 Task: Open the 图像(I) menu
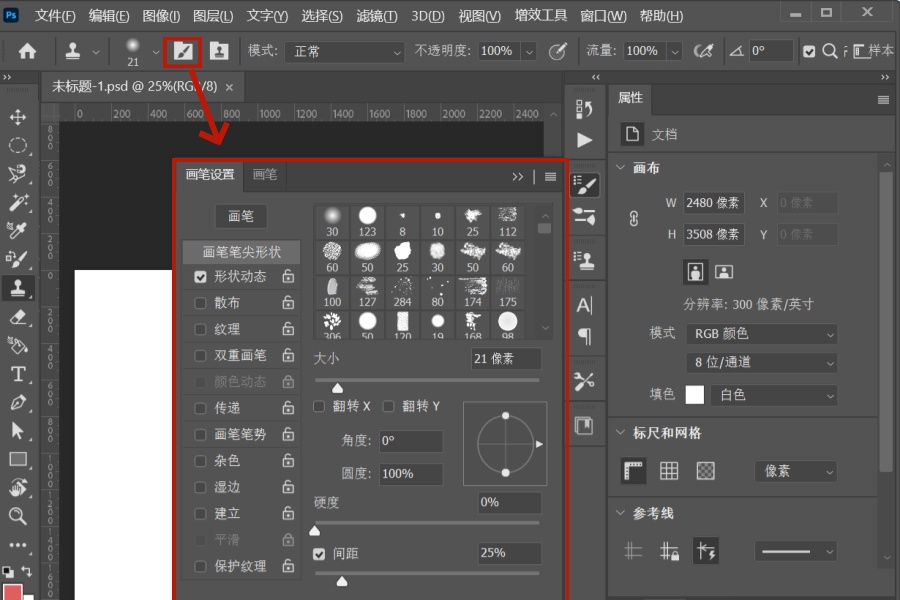click(161, 16)
